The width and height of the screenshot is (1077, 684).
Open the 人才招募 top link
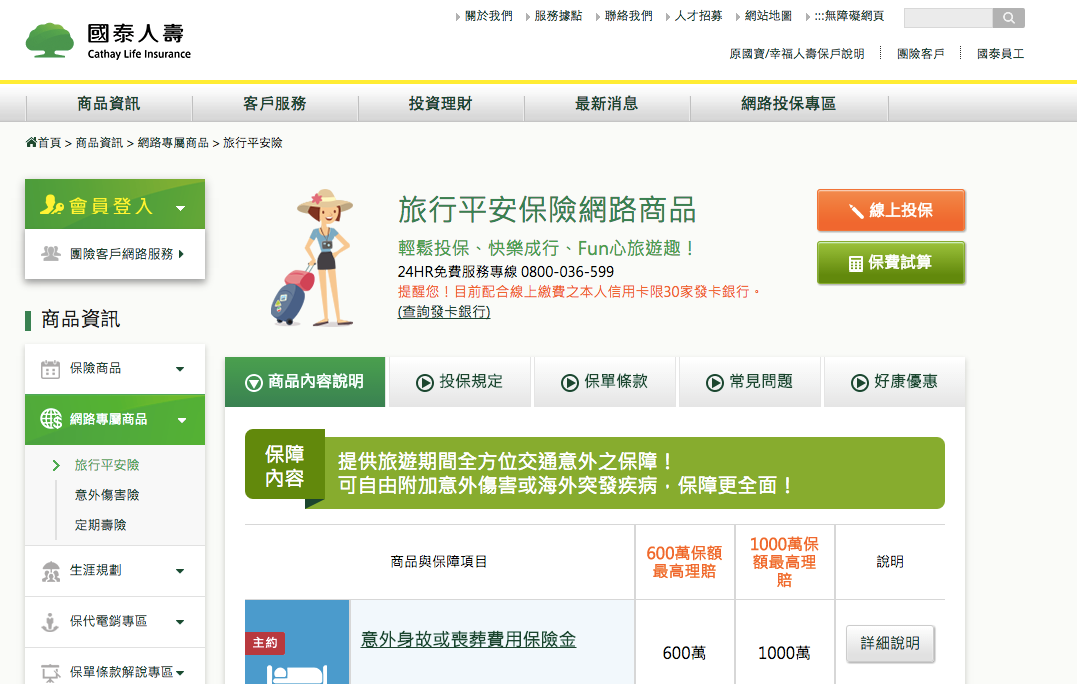click(699, 16)
